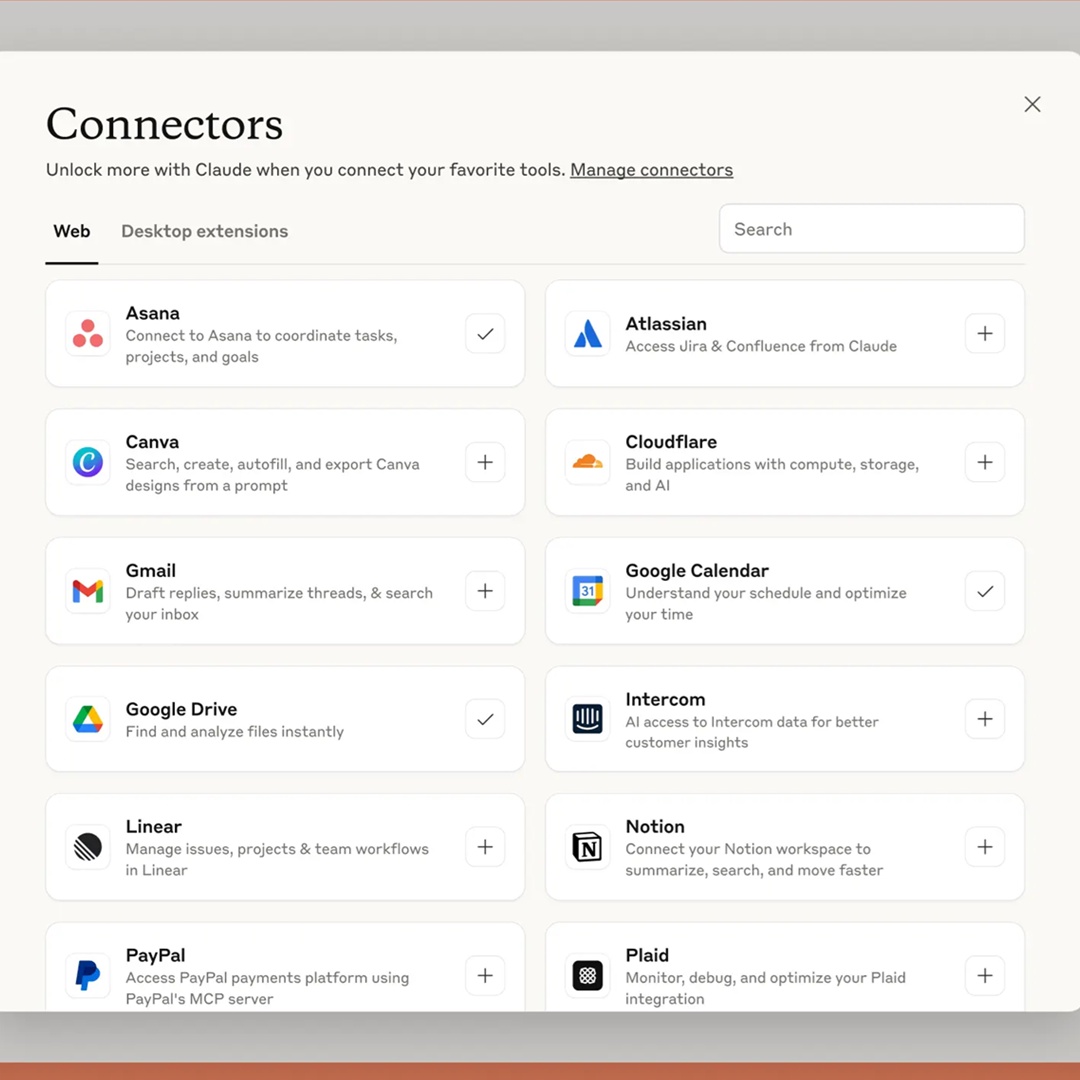Click the Canva logo icon
This screenshot has height=1080, width=1080.
[87, 462]
